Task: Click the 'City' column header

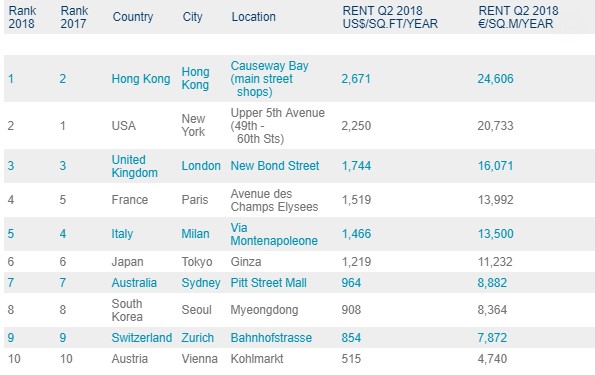Action: coord(192,17)
